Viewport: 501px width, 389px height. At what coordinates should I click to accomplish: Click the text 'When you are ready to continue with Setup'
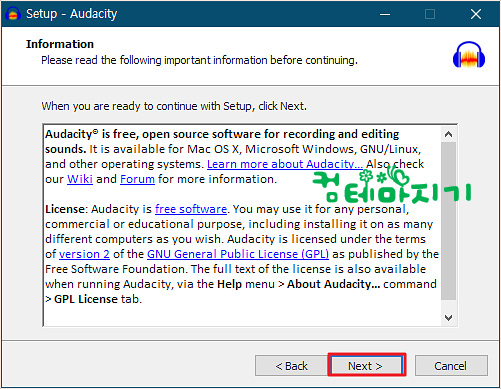148,106
